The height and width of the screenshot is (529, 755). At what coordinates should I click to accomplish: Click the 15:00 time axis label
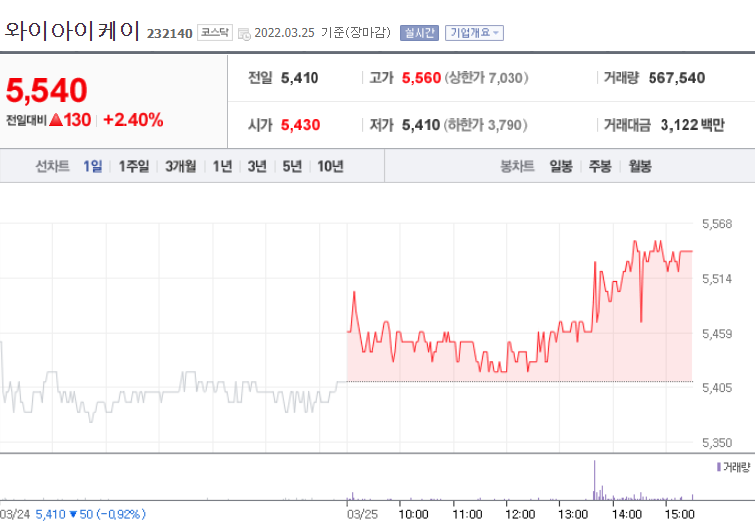pos(679,515)
